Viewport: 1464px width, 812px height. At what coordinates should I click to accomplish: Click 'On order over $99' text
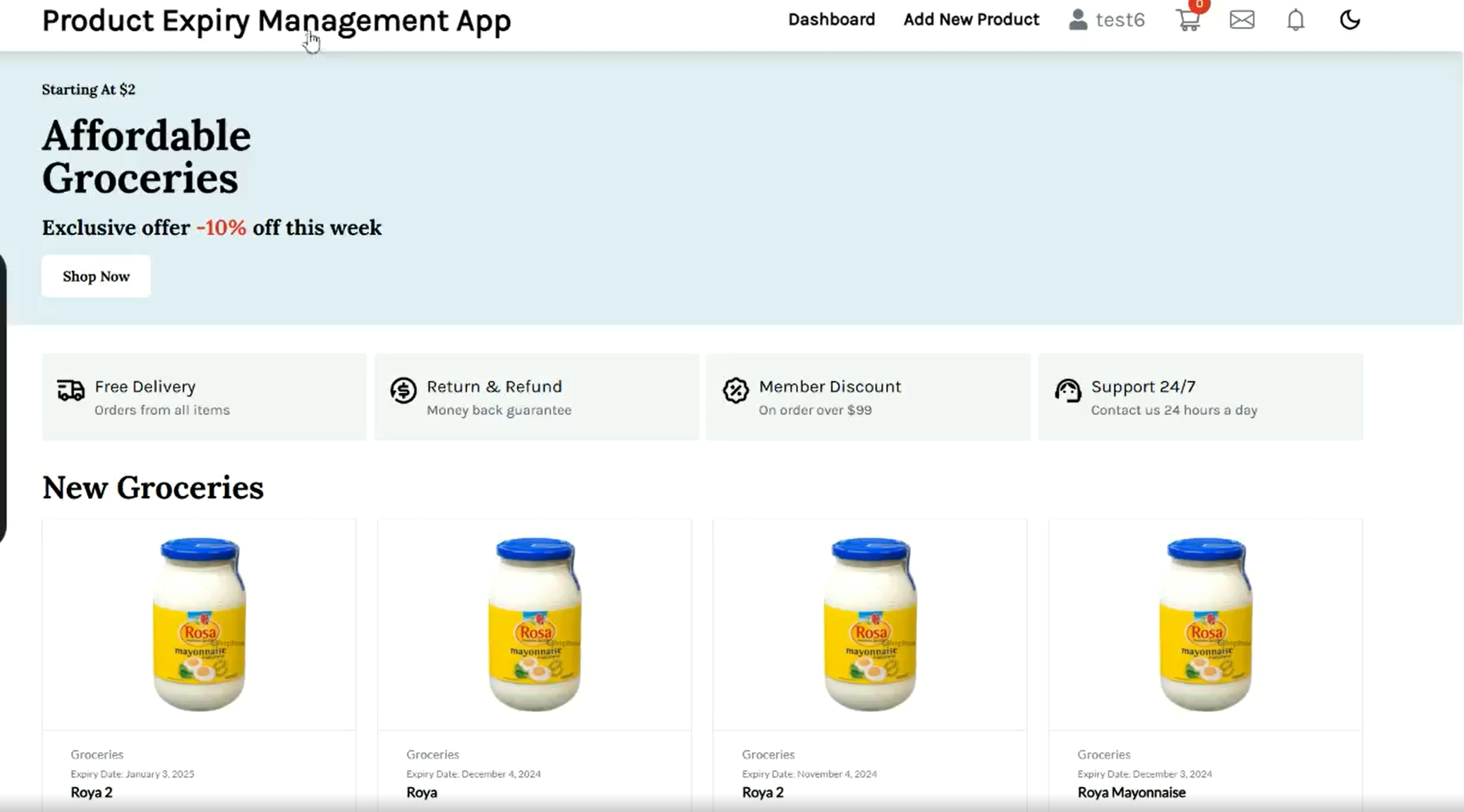(x=815, y=410)
